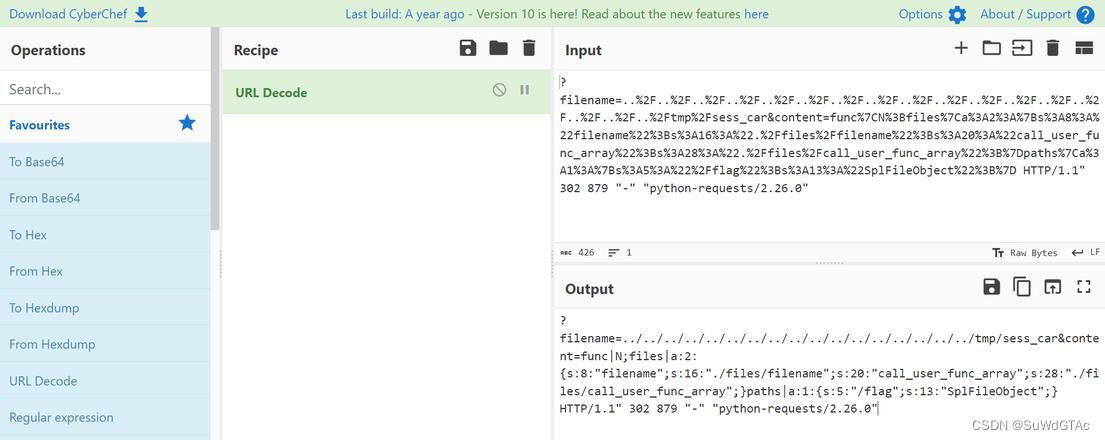Open a folder as input
The height and width of the screenshot is (440, 1105).
(x=992, y=48)
